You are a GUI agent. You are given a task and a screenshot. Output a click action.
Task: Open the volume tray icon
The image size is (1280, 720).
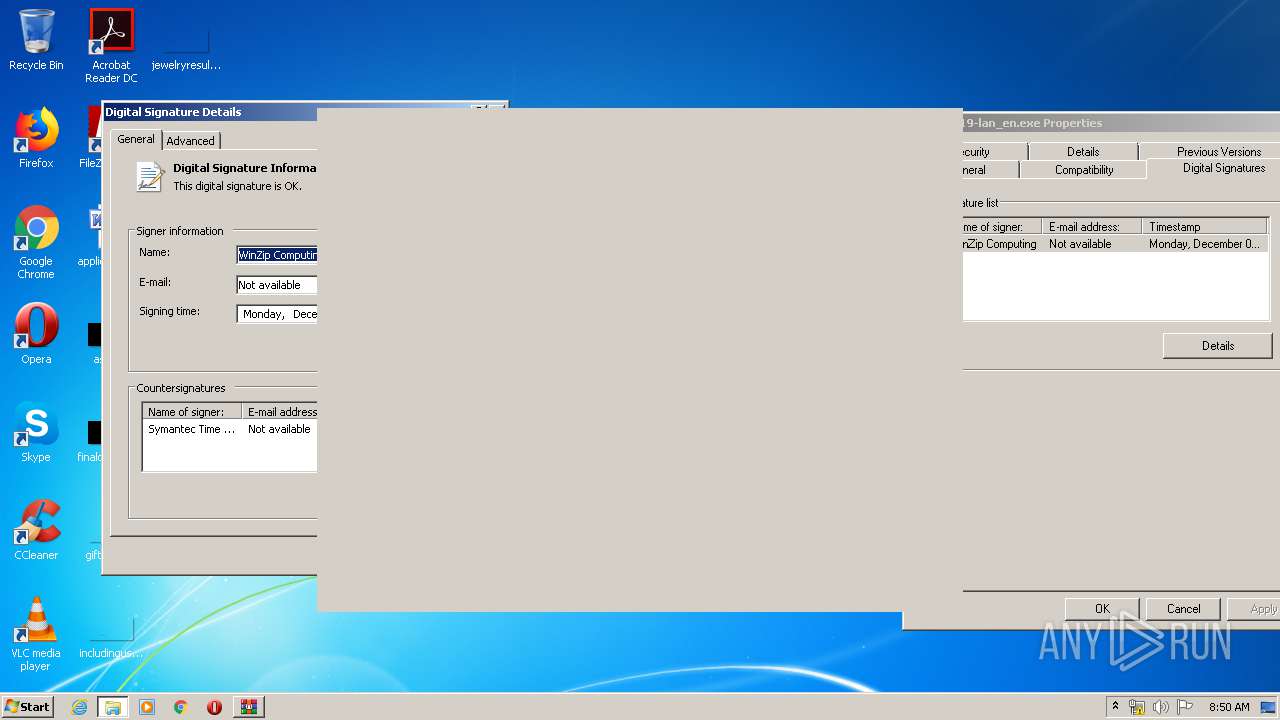pyautogui.click(x=1161, y=707)
